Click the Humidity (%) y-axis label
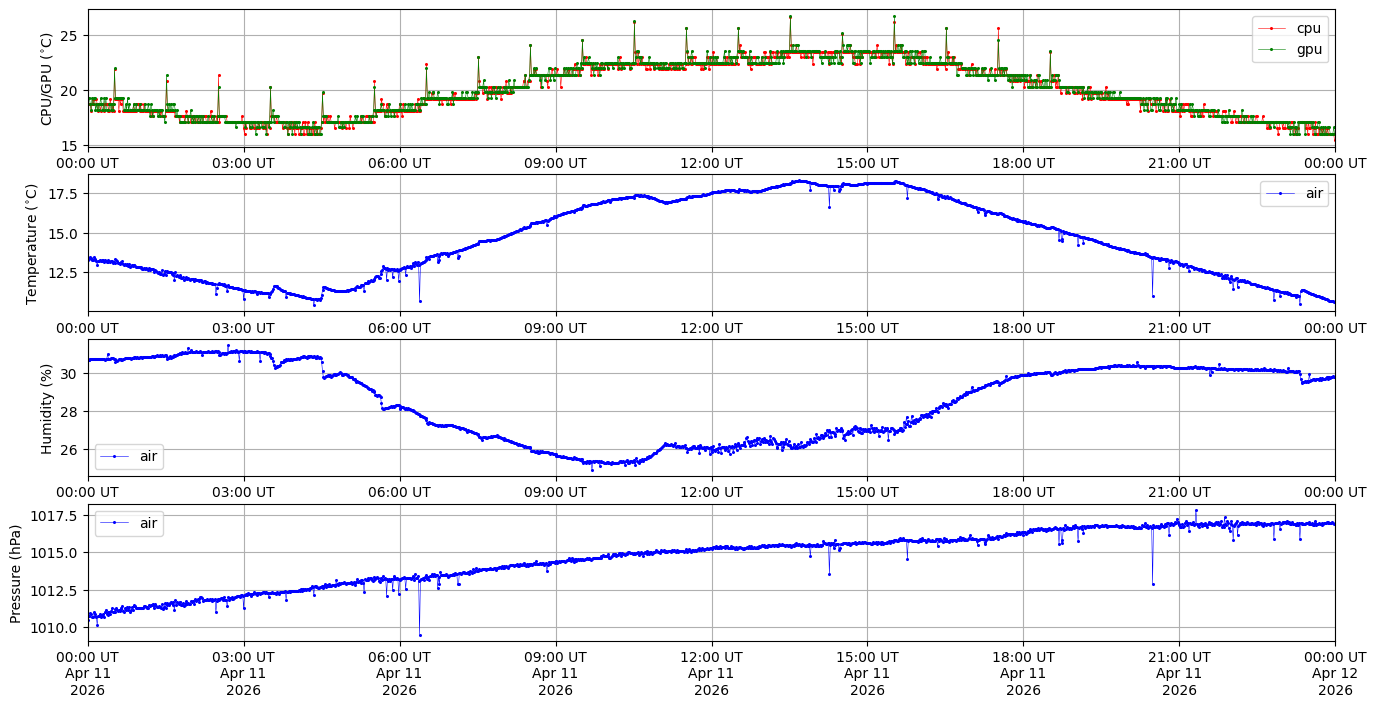1376x707 pixels. 46,408
